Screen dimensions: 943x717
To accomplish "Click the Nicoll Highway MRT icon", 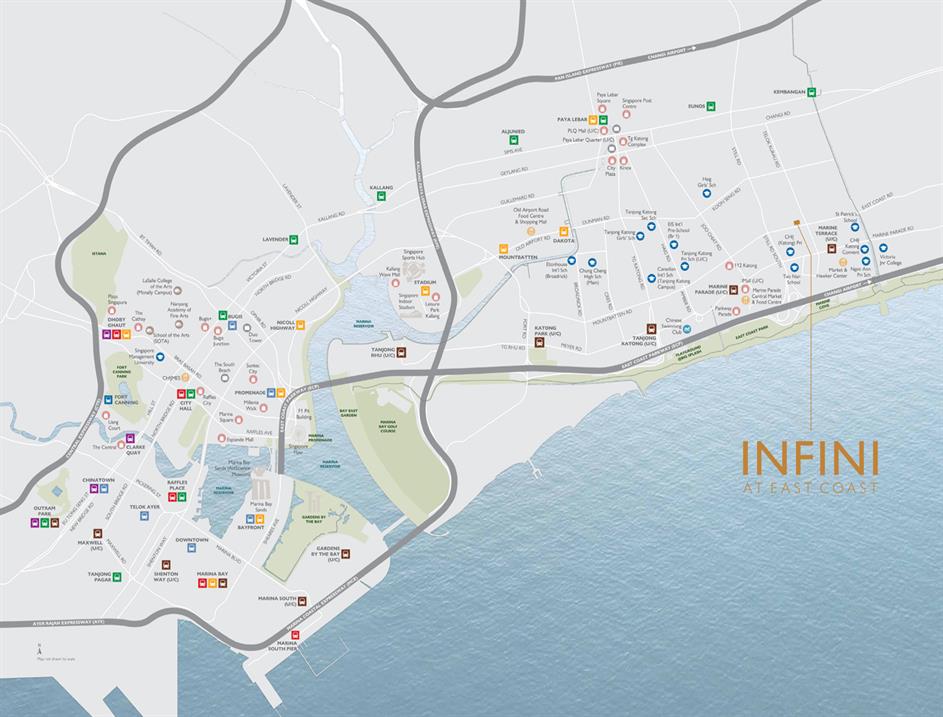I will point(300,324).
